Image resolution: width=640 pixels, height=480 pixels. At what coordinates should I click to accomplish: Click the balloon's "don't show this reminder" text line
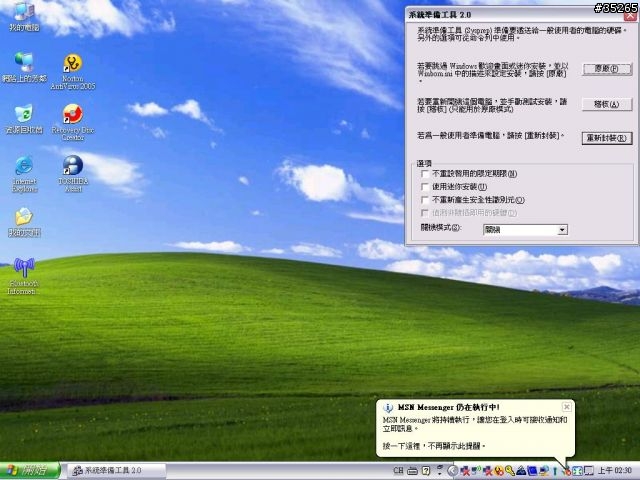[435, 446]
